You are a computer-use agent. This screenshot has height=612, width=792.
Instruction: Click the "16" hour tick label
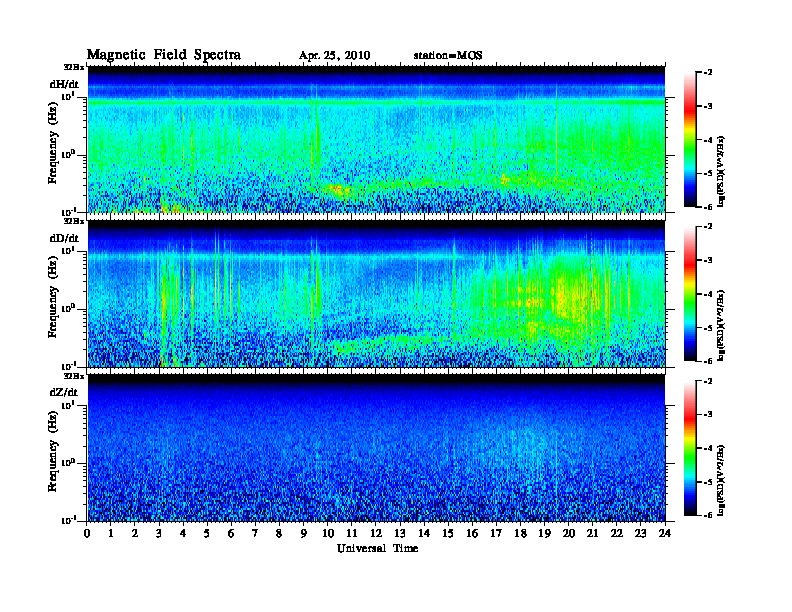click(472, 534)
